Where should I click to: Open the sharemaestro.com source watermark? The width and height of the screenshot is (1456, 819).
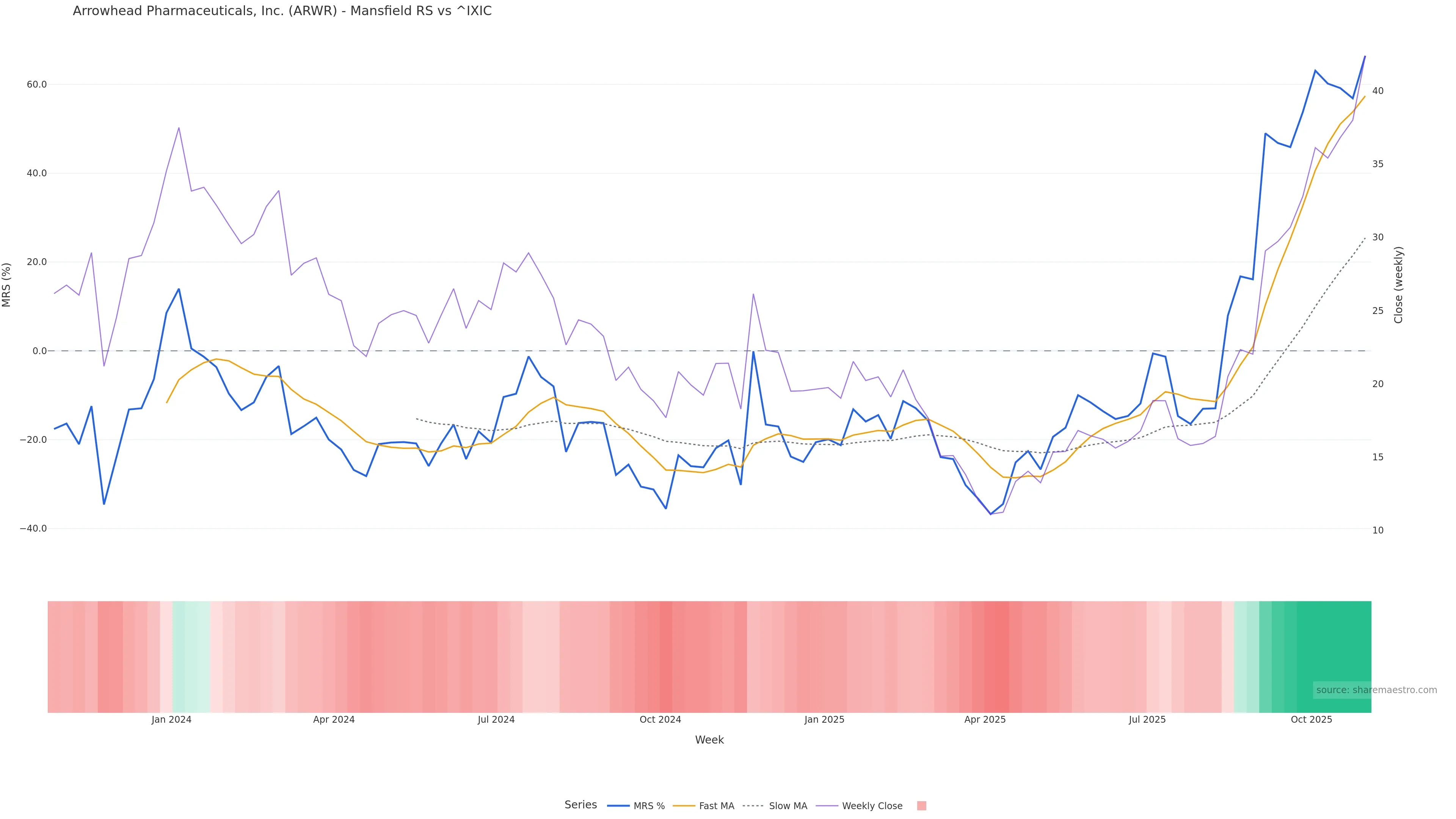coord(1376,690)
